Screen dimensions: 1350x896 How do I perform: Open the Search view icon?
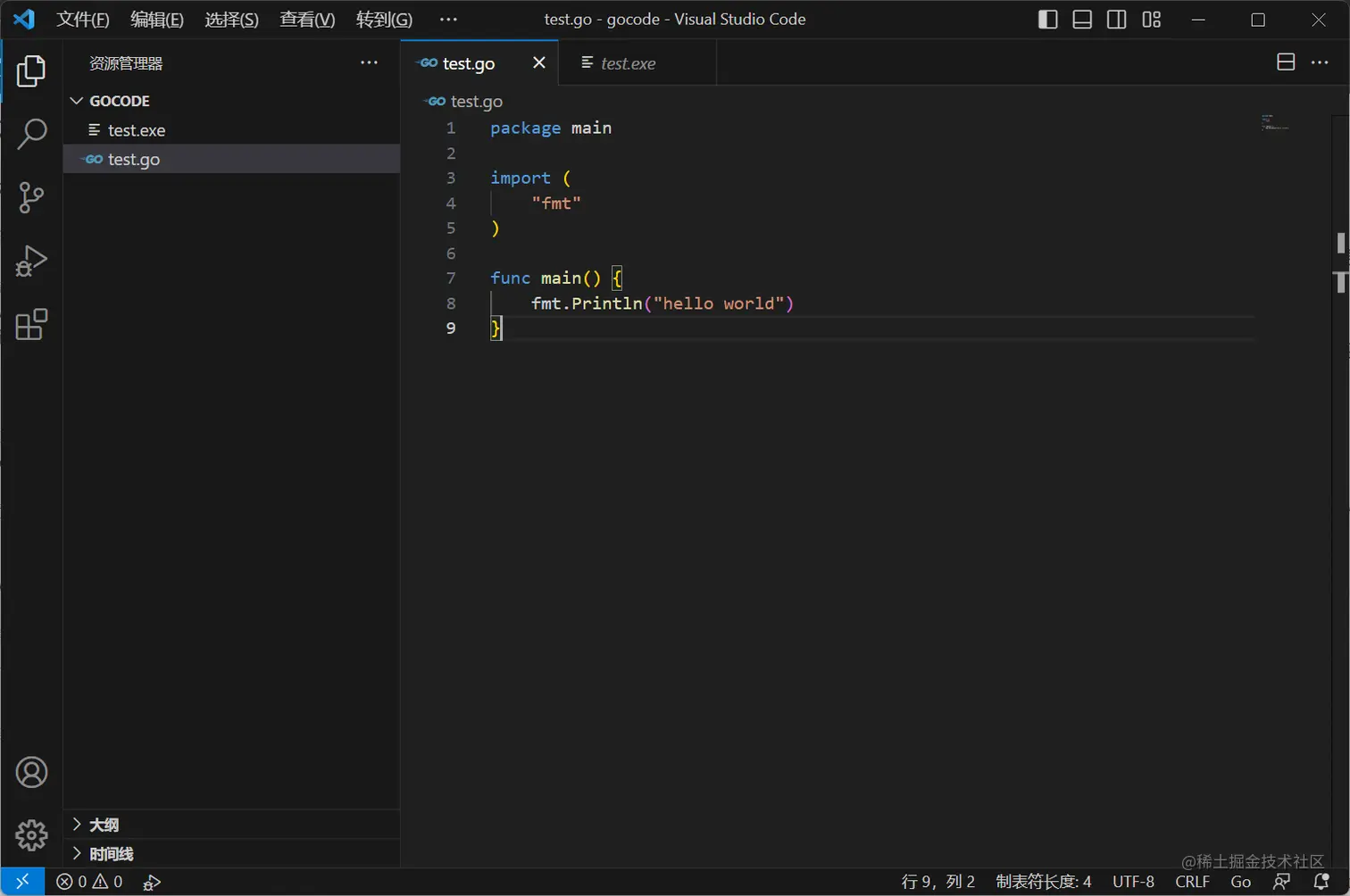point(31,134)
